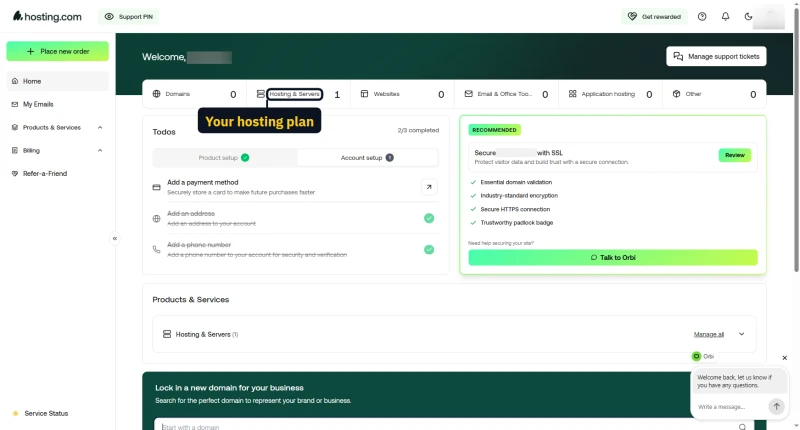Open the help question mark icon
Viewport: 800px width, 430px height.
(x=702, y=17)
